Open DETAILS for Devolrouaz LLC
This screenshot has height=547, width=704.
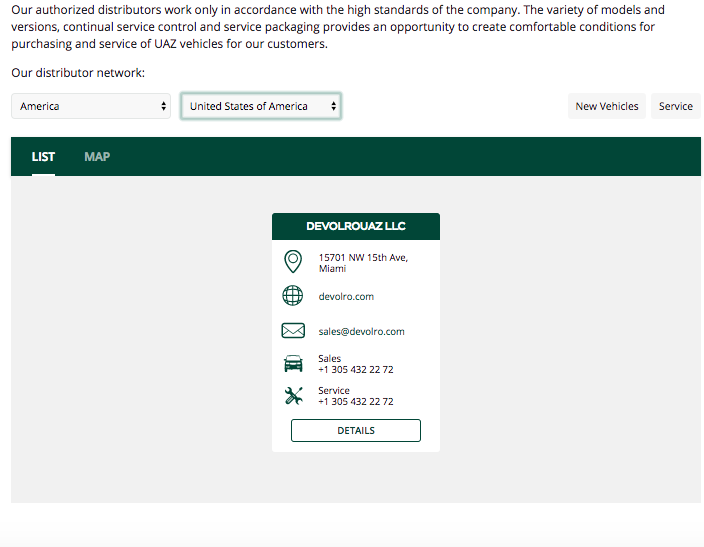pyautogui.click(x=355, y=431)
